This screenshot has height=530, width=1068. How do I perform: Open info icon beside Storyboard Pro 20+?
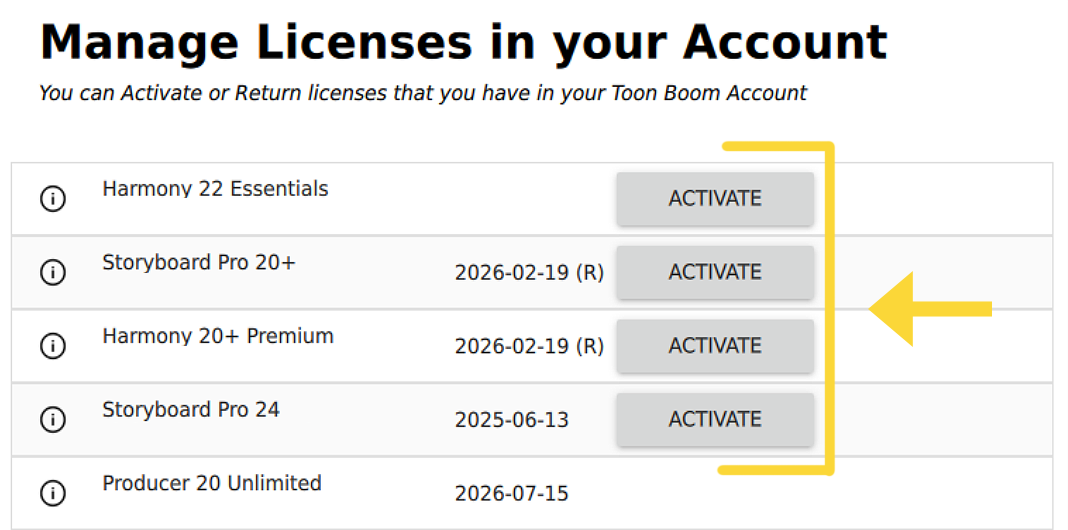52,272
